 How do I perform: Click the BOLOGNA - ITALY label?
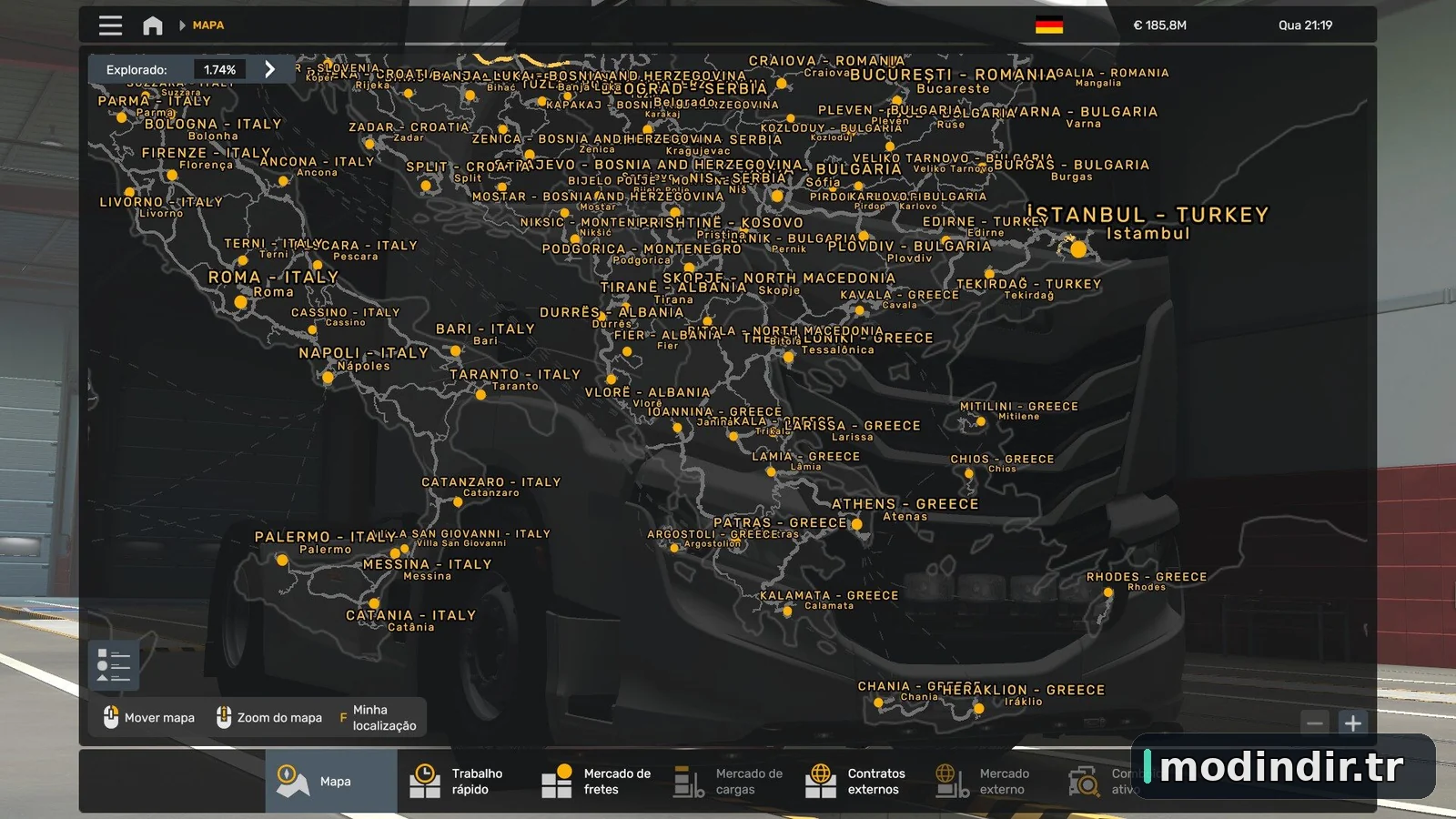(213, 124)
